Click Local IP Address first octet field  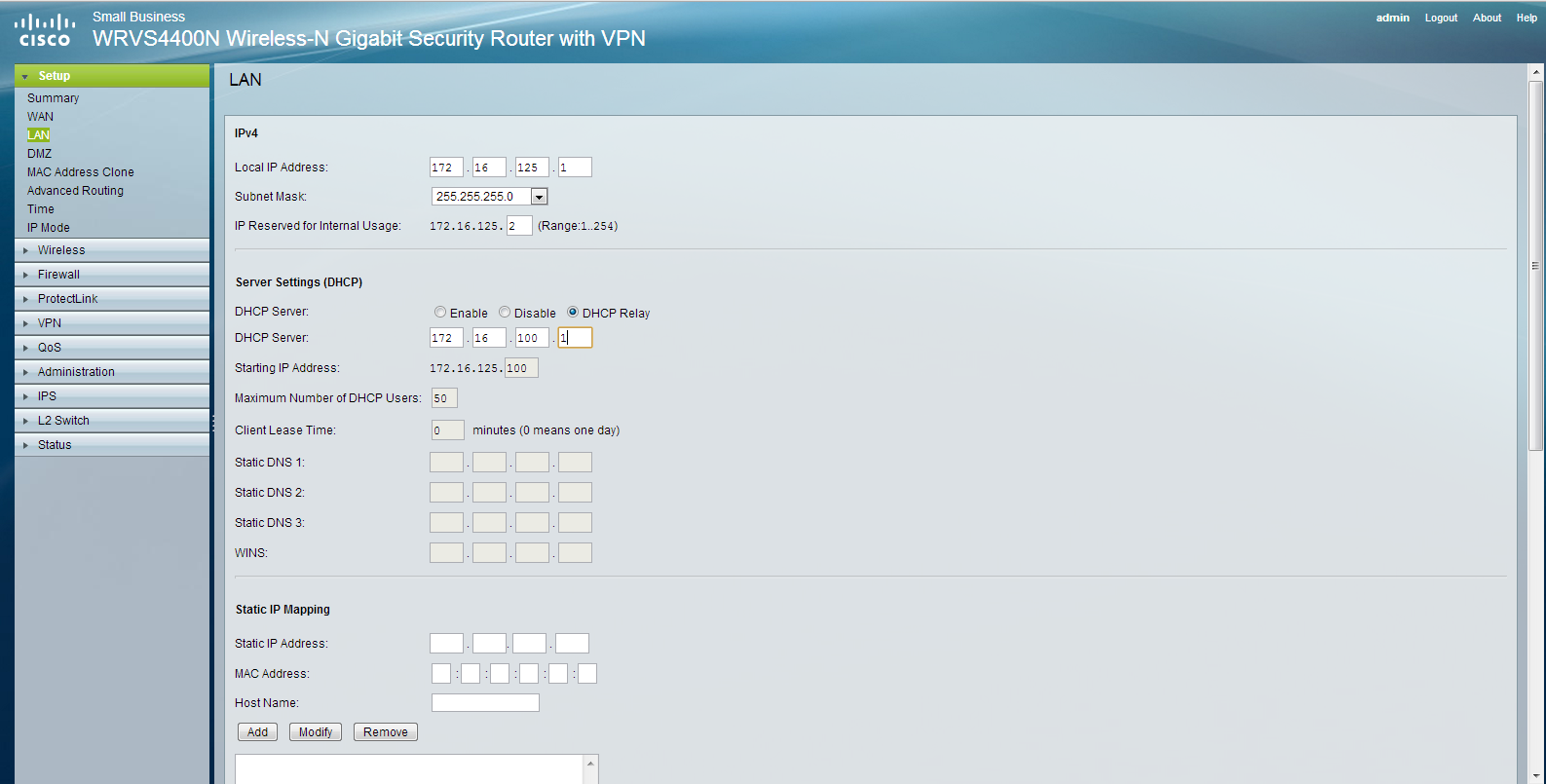[x=446, y=168]
